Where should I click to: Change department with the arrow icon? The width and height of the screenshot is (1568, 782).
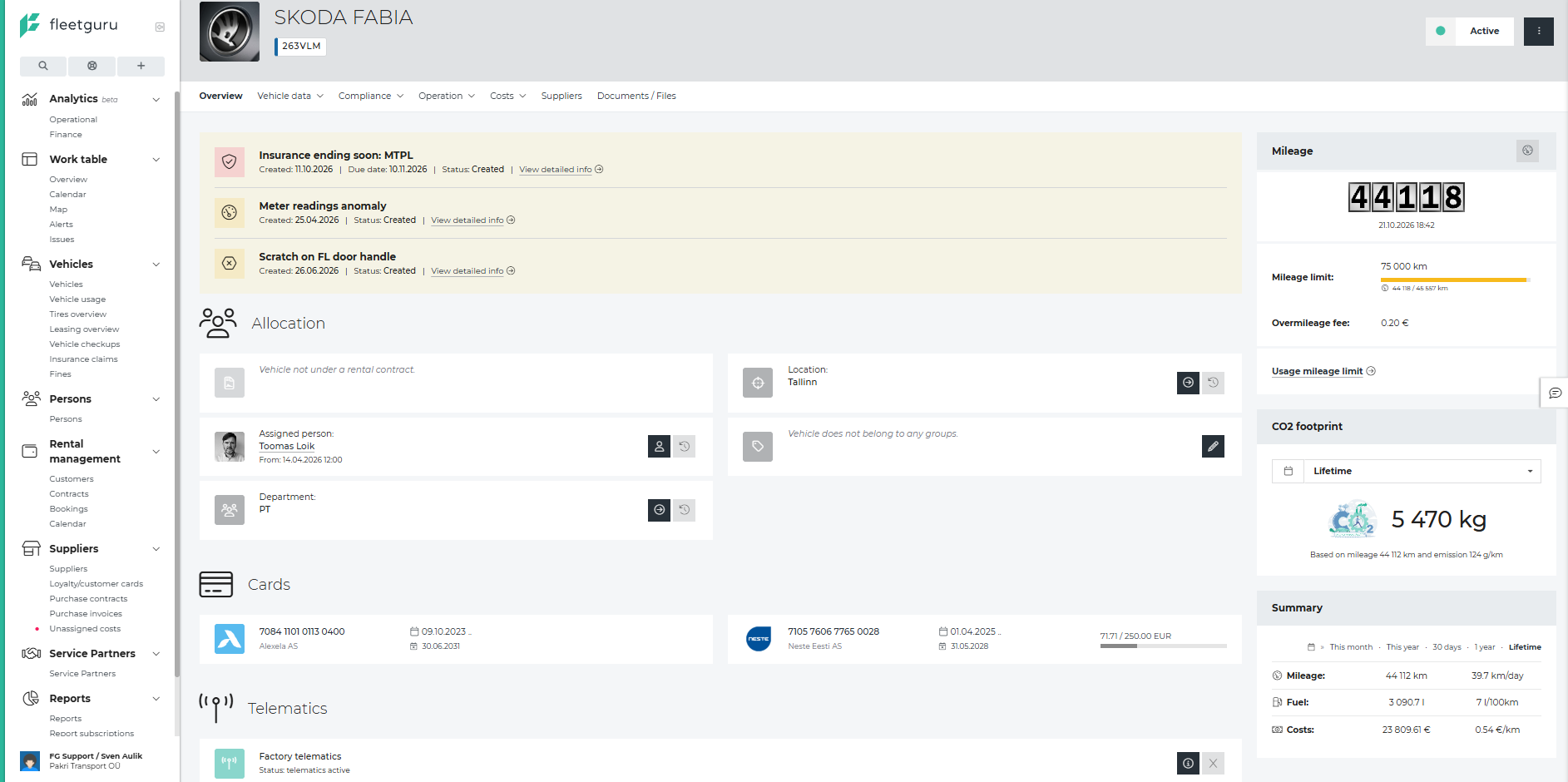pyautogui.click(x=659, y=510)
